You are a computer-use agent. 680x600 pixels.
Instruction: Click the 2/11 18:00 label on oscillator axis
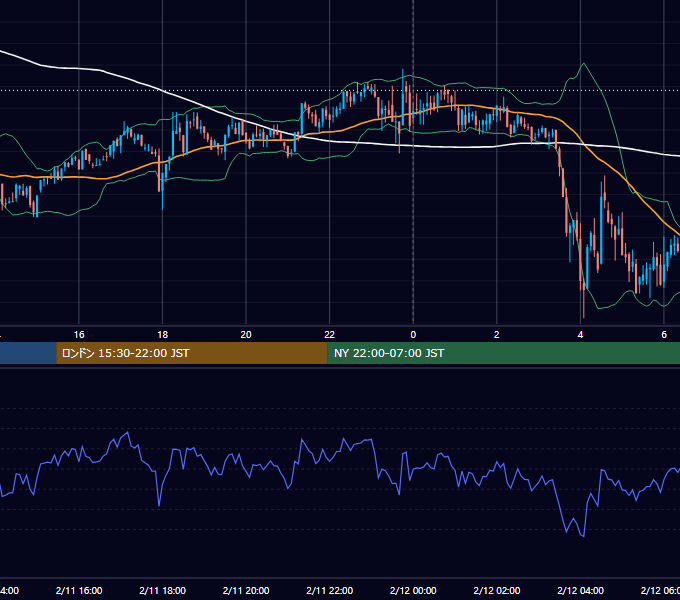click(163, 590)
